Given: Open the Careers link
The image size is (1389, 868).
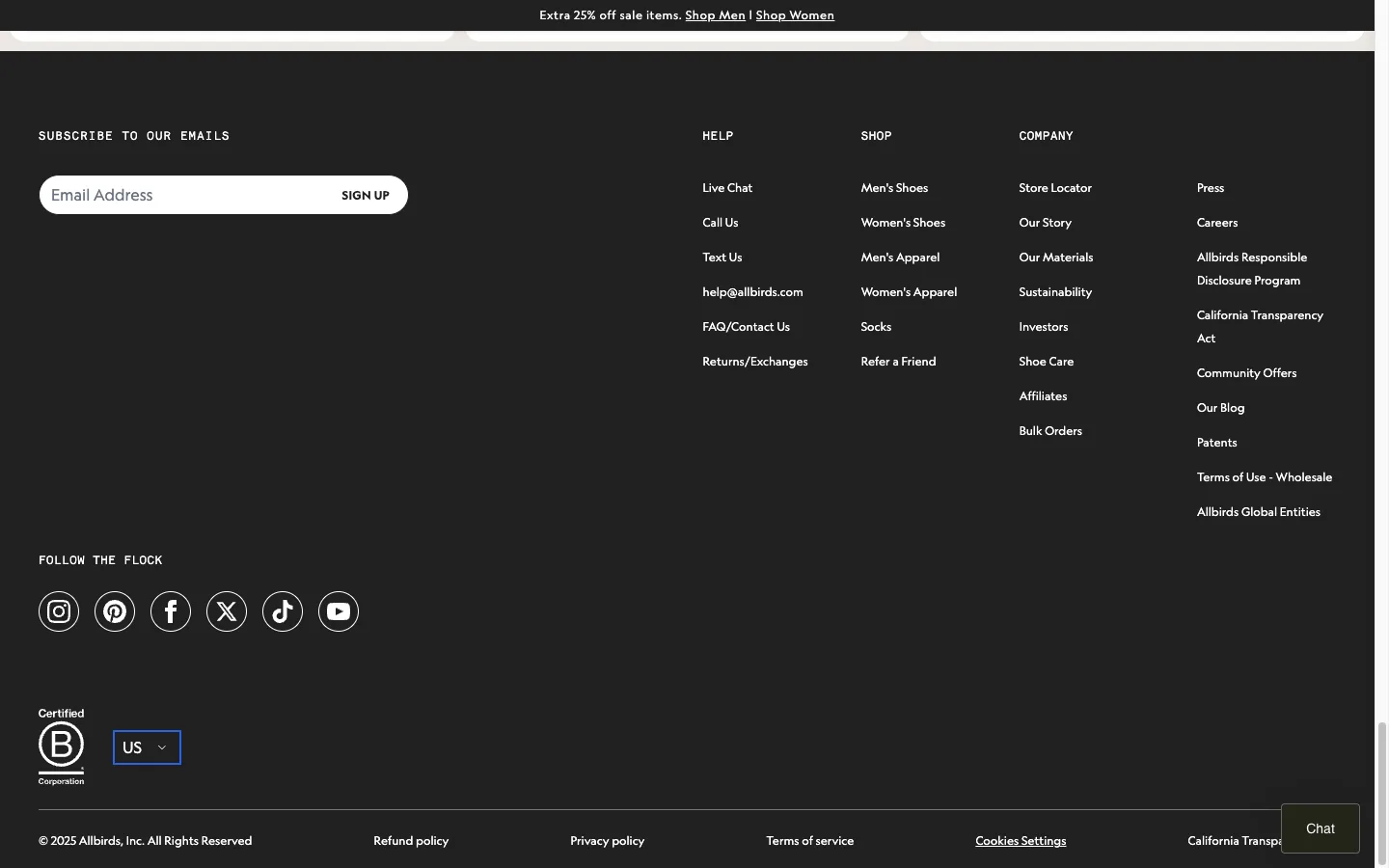Looking at the screenshot, I should (1217, 223).
